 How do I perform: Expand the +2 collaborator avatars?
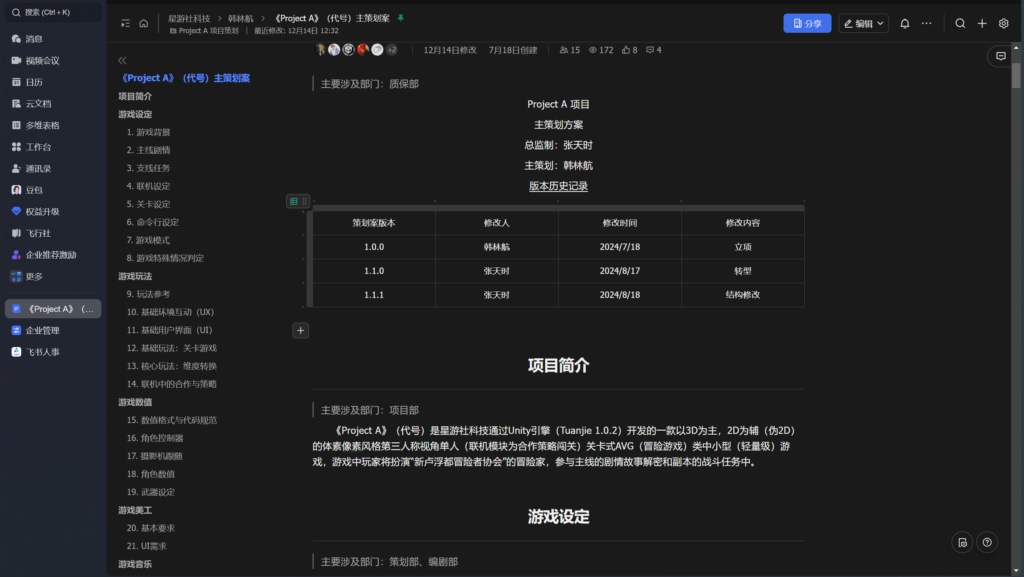click(x=392, y=50)
